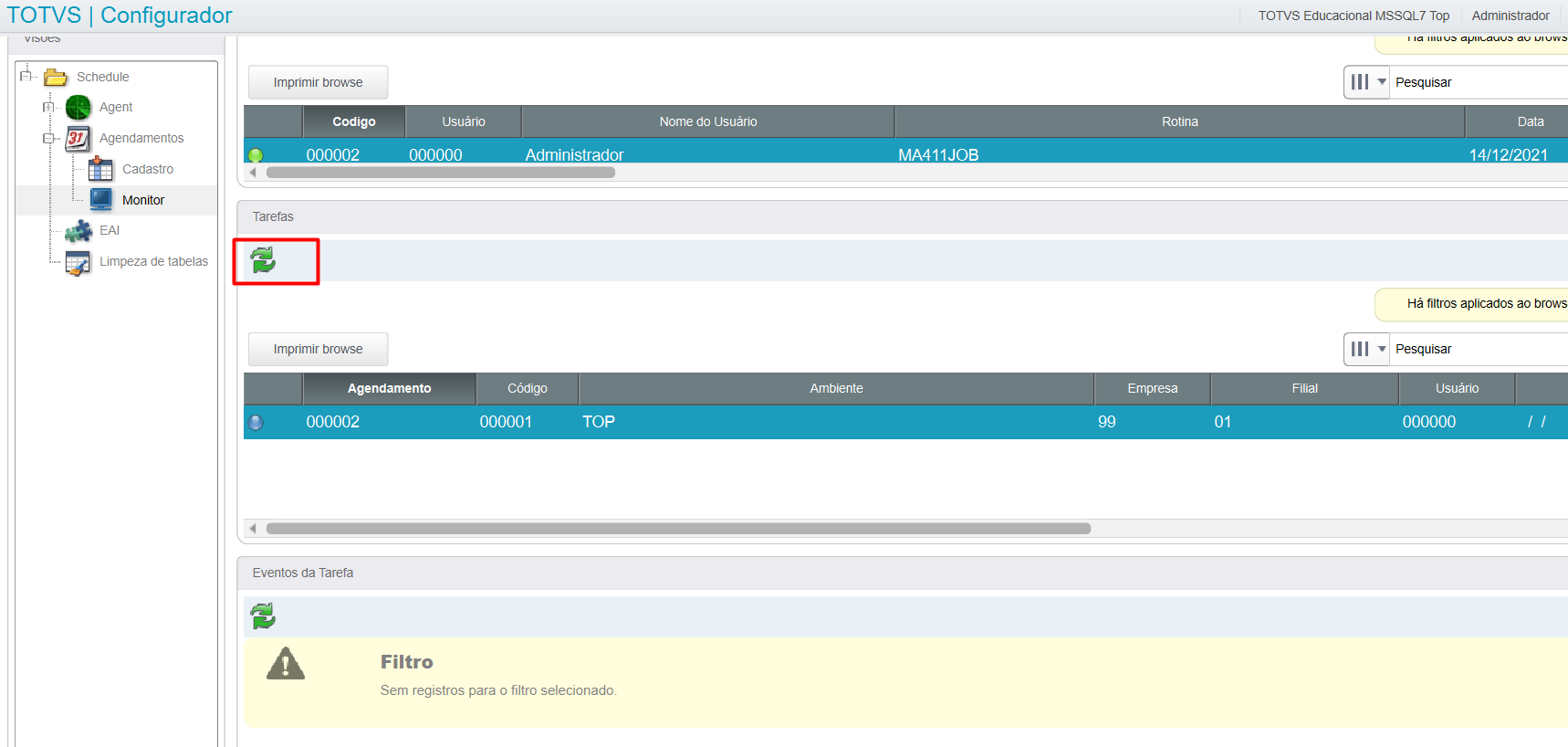Image resolution: width=1568 pixels, height=747 pixels.
Task: Sort by the Rotina column header
Action: point(1180,121)
